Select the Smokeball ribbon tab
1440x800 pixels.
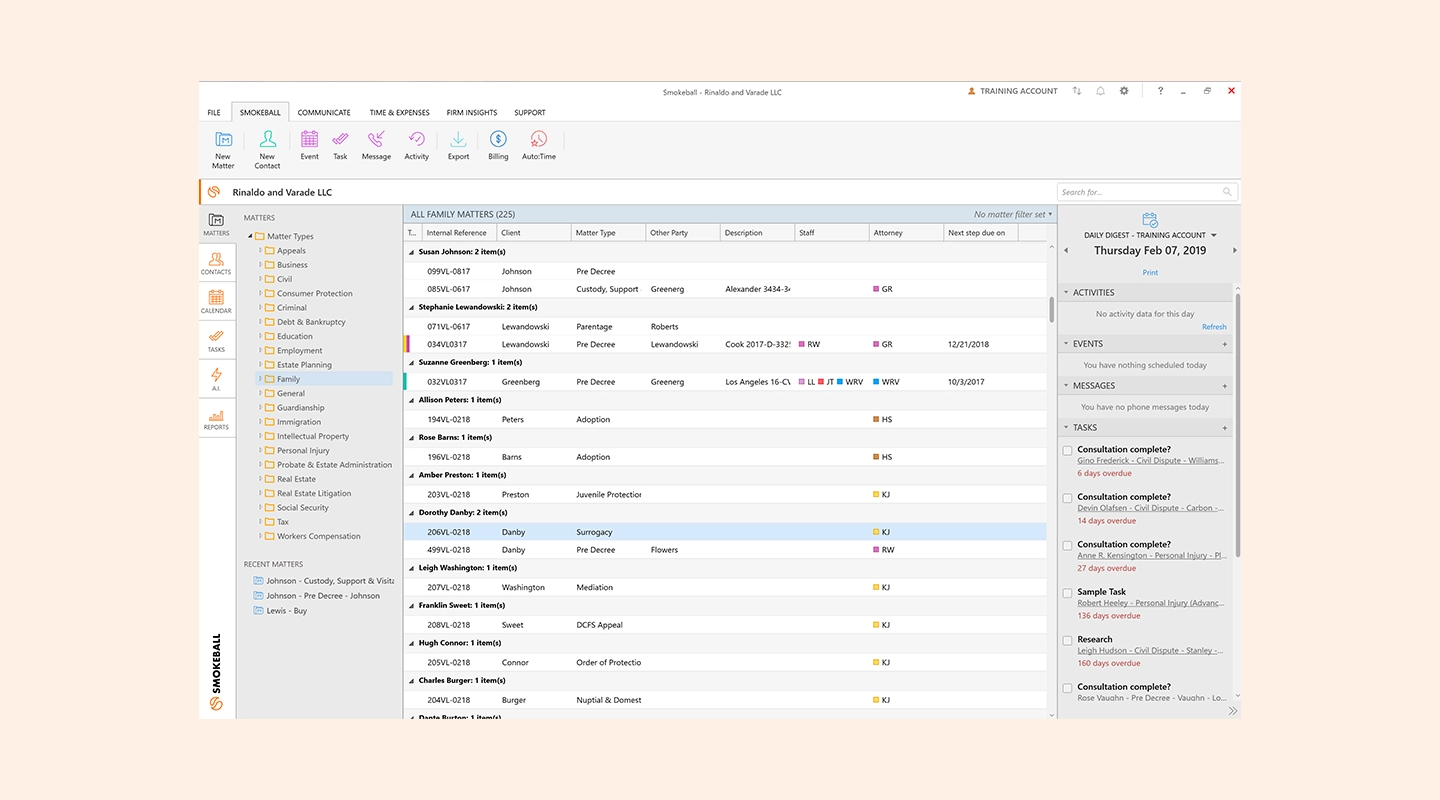point(260,113)
